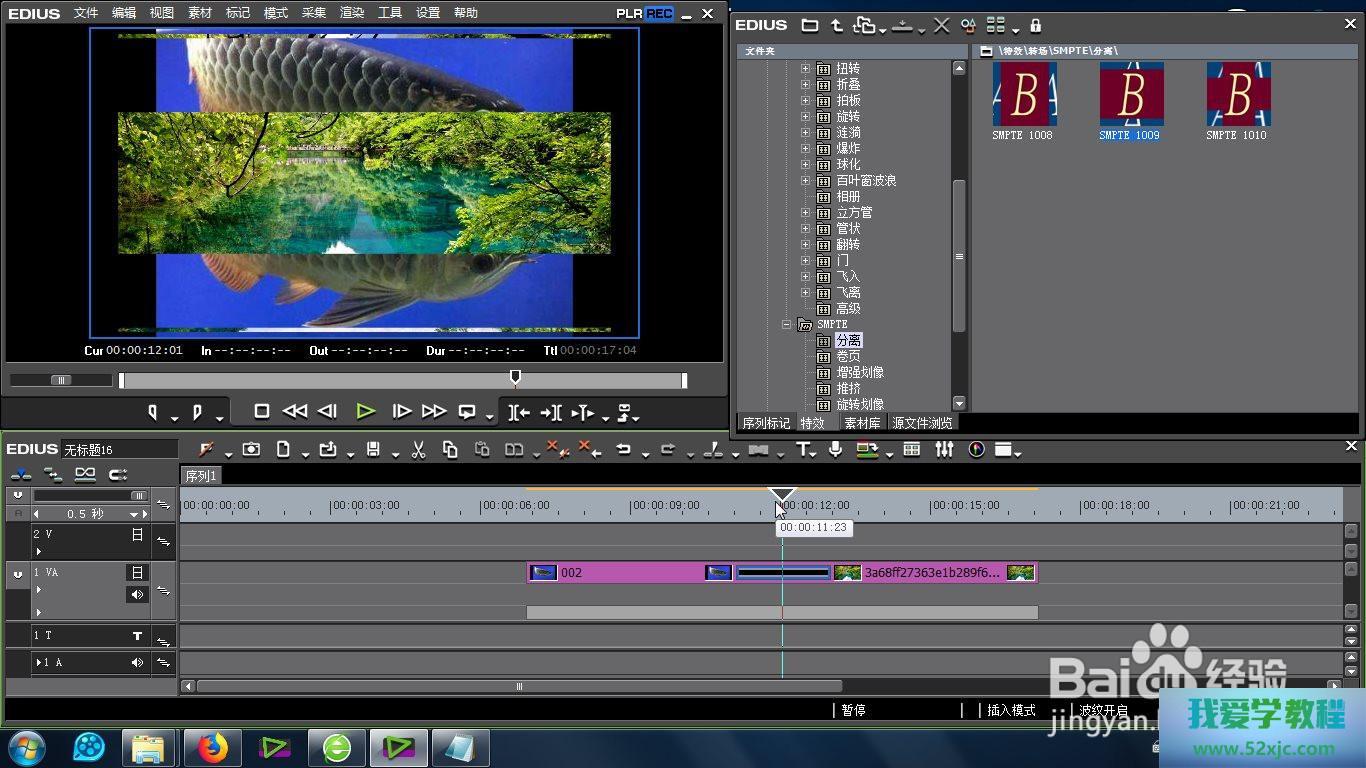Image resolution: width=1366 pixels, height=768 pixels.
Task: Click the lock icon in effects panel toolbar
Action: pyautogui.click(x=1036, y=25)
